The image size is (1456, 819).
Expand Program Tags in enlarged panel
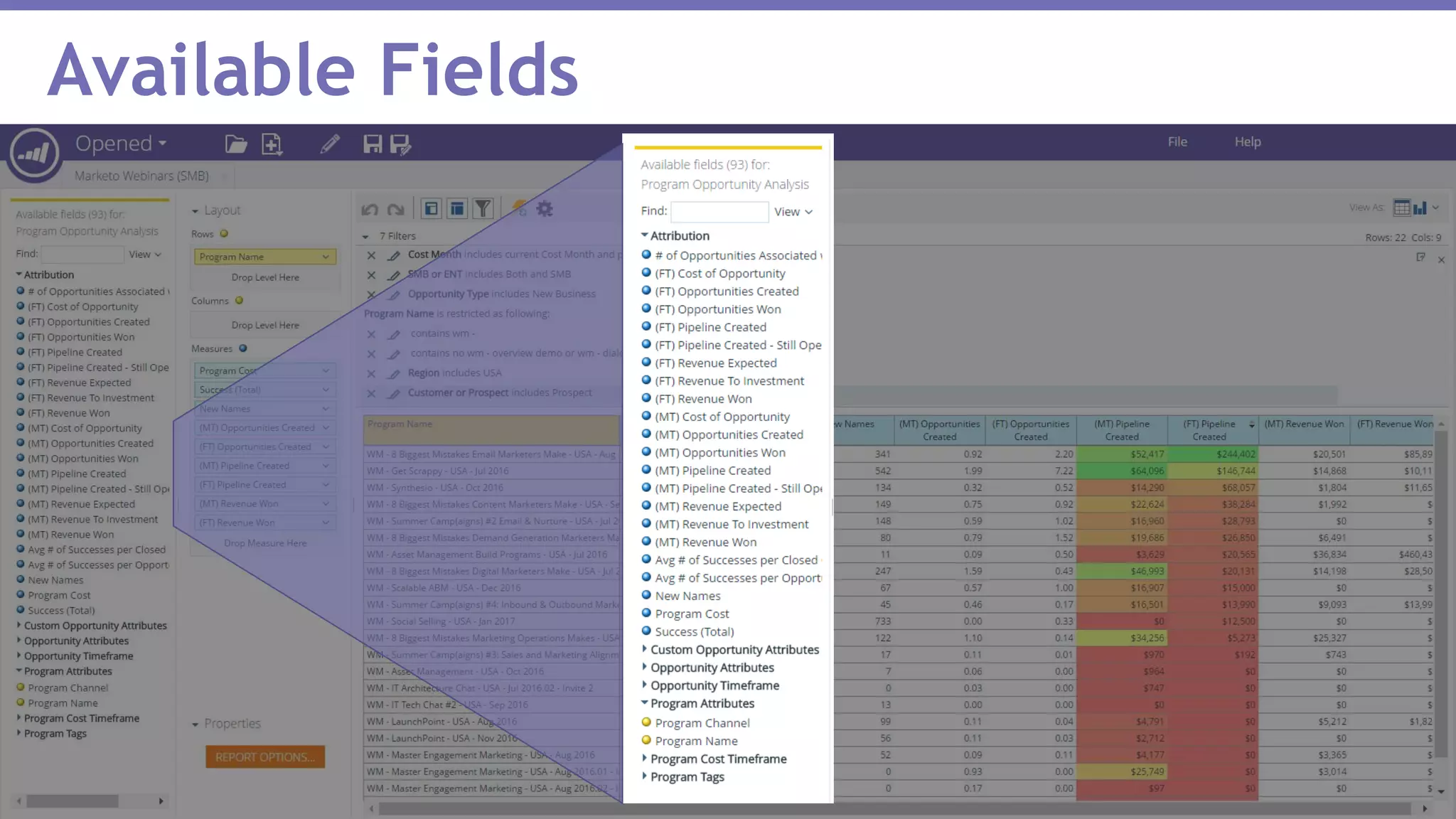click(645, 776)
